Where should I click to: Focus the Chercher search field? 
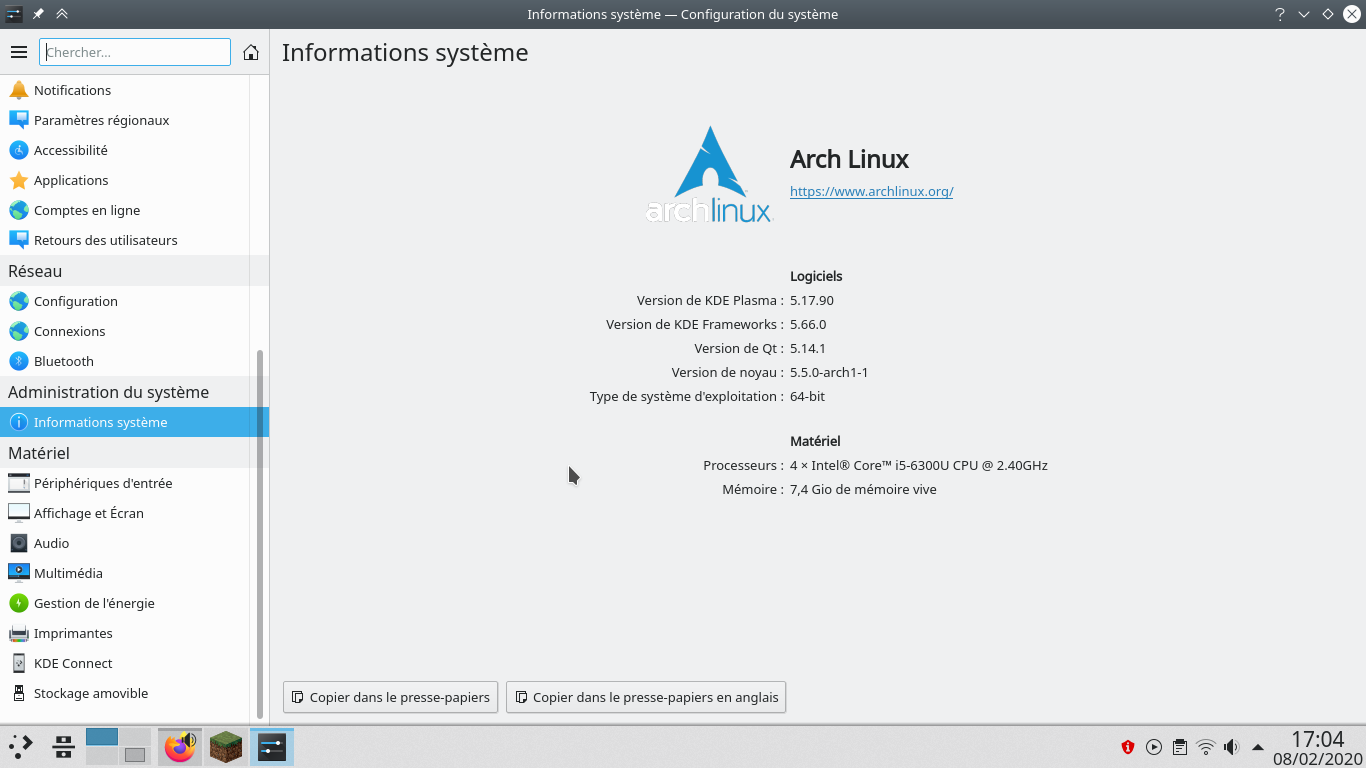pos(135,52)
